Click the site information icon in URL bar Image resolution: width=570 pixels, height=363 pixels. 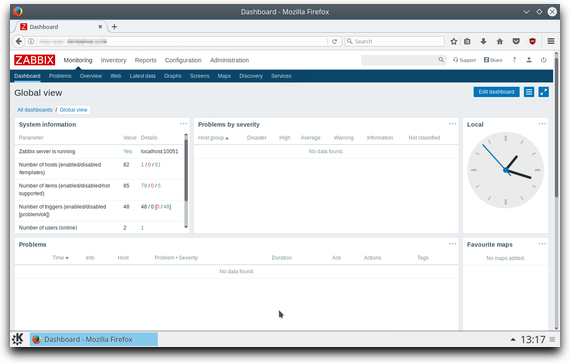(x=31, y=41)
